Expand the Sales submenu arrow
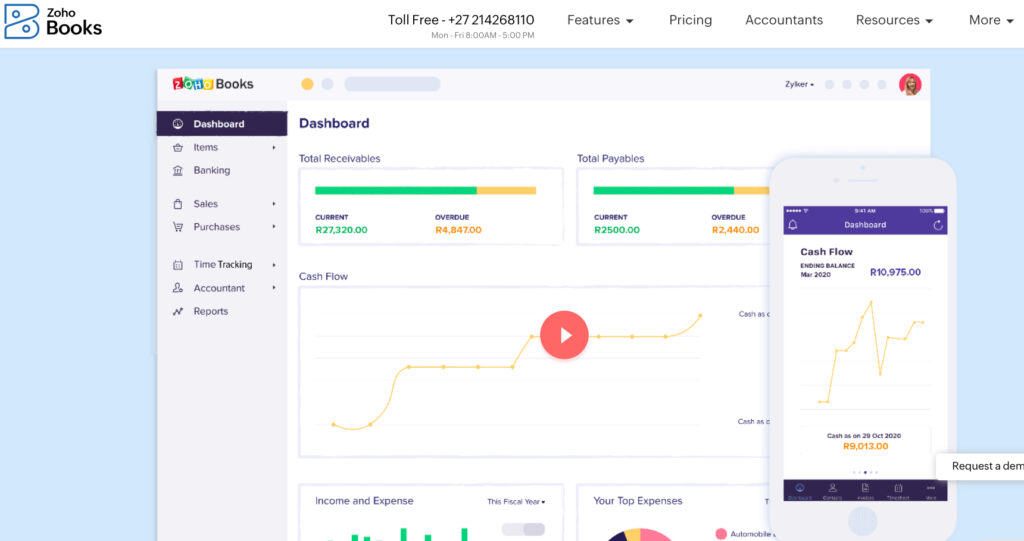The image size is (1024, 541). coord(274,204)
